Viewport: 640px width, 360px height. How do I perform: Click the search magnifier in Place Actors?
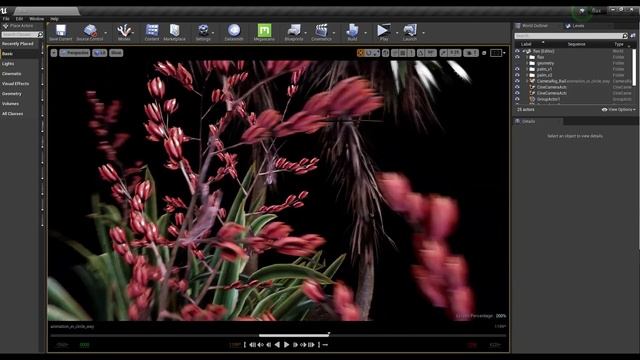[40, 35]
